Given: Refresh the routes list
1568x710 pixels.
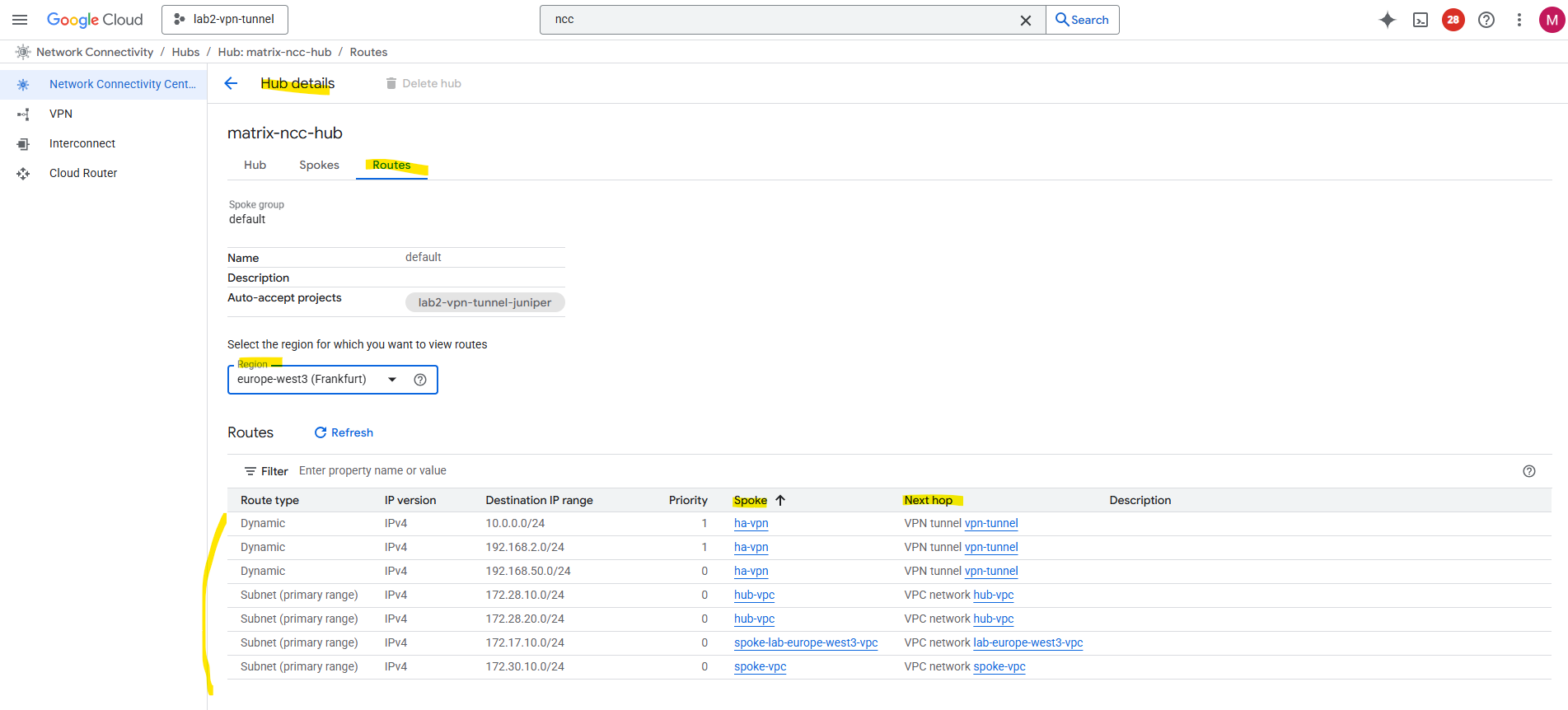Looking at the screenshot, I should pyautogui.click(x=344, y=433).
